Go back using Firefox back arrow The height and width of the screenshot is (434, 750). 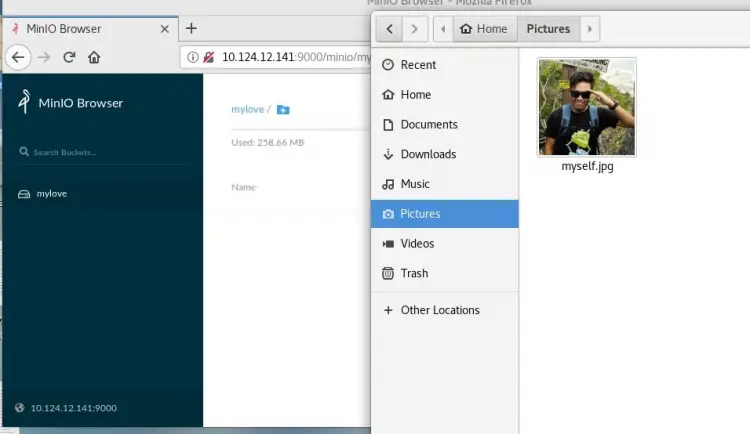pos(17,57)
